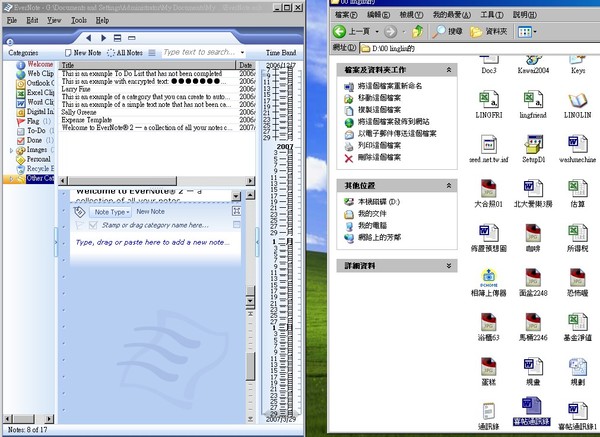Viewport: 600px width, 437px height.
Task: Select the To-Do category
Action: point(35,131)
